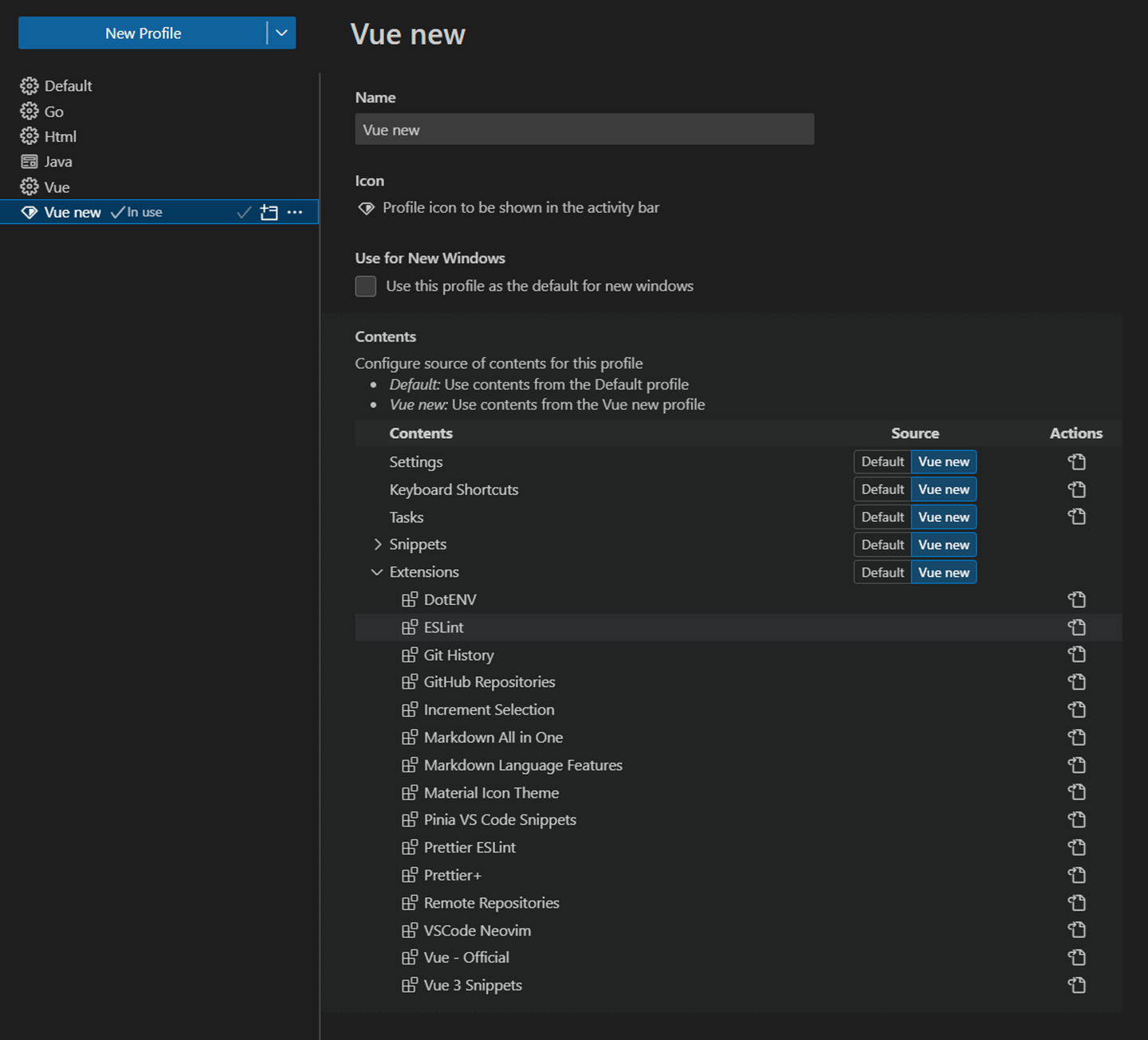Collapse the Extensions section
Screen dimensions: 1148x1040
(376, 571)
